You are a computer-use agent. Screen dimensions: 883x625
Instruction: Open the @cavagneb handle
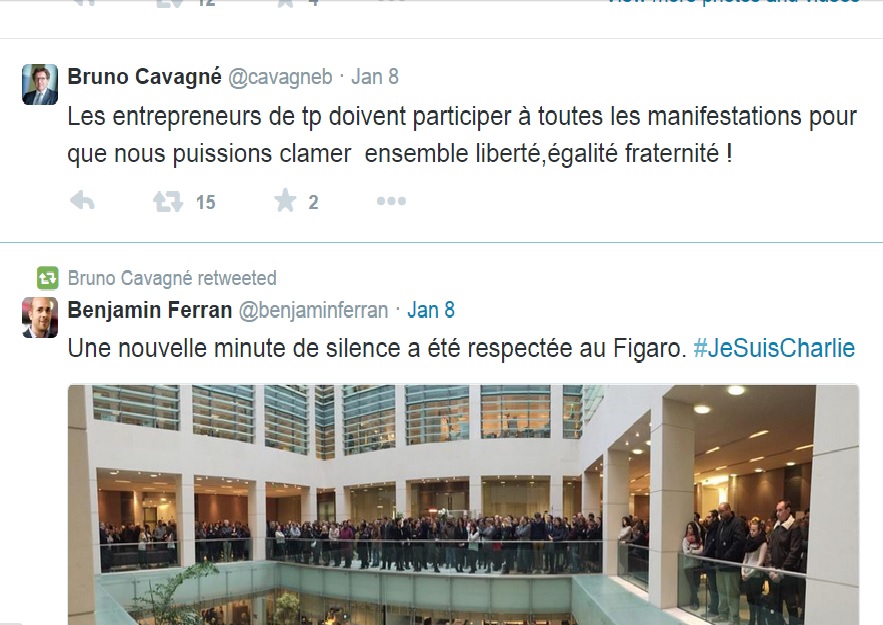coord(280,77)
